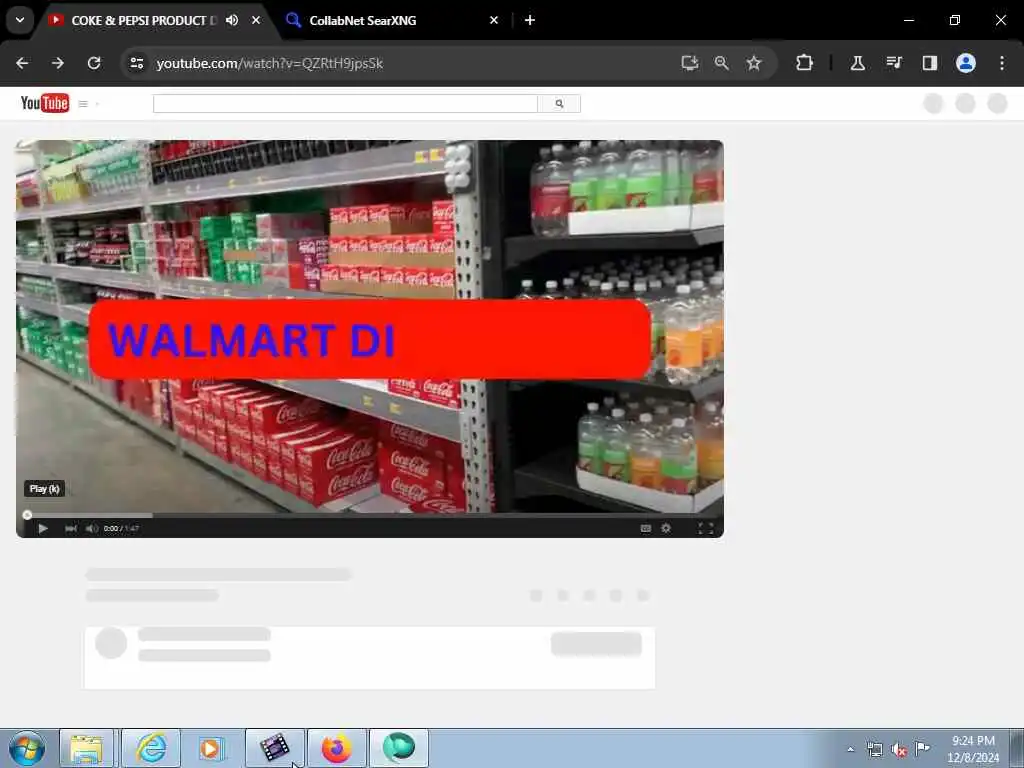
Task: Mute the video player volume
Action: coord(91,528)
